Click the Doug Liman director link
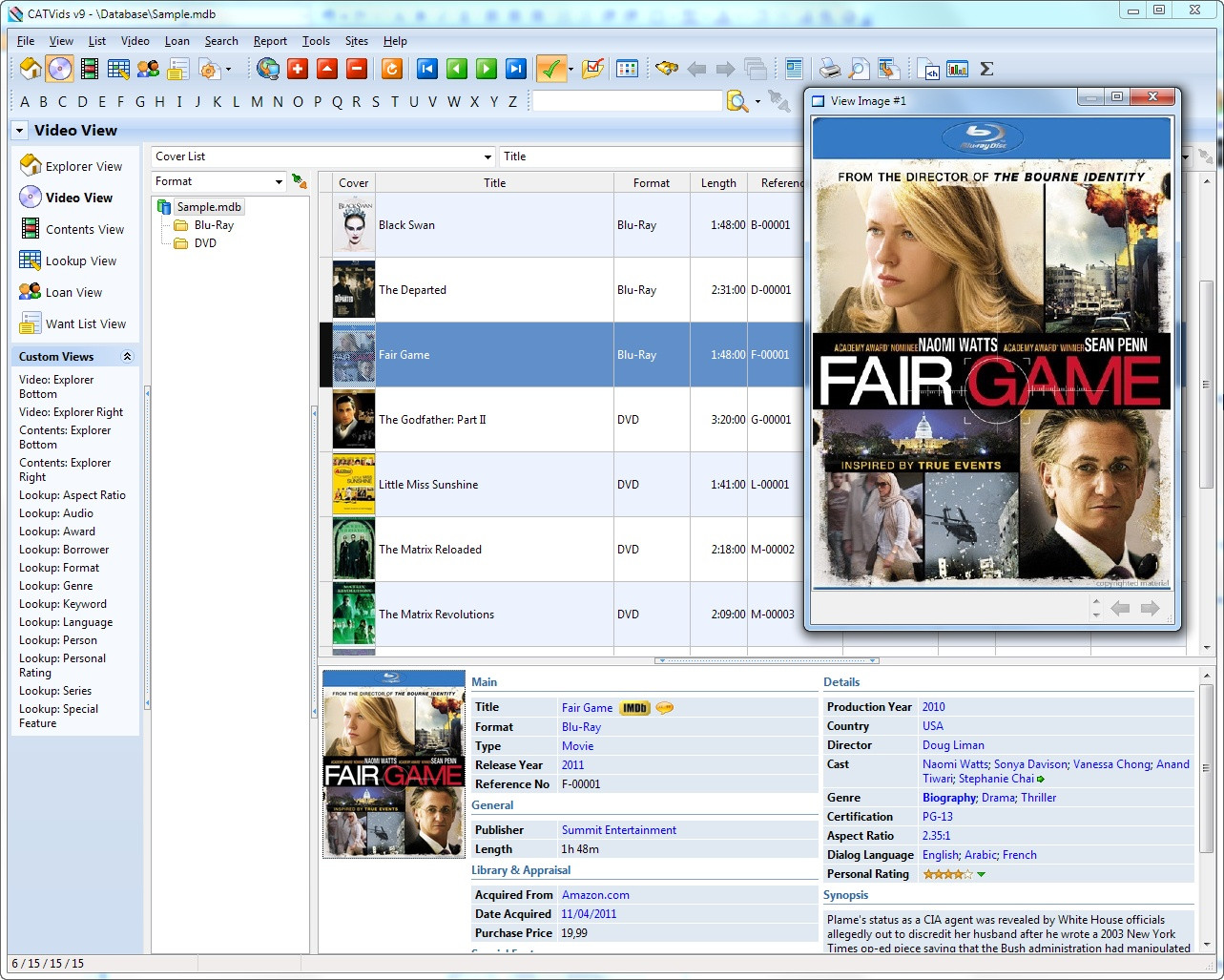The height and width of the screenshot is (980, 1224). click(x=953, y=745)
